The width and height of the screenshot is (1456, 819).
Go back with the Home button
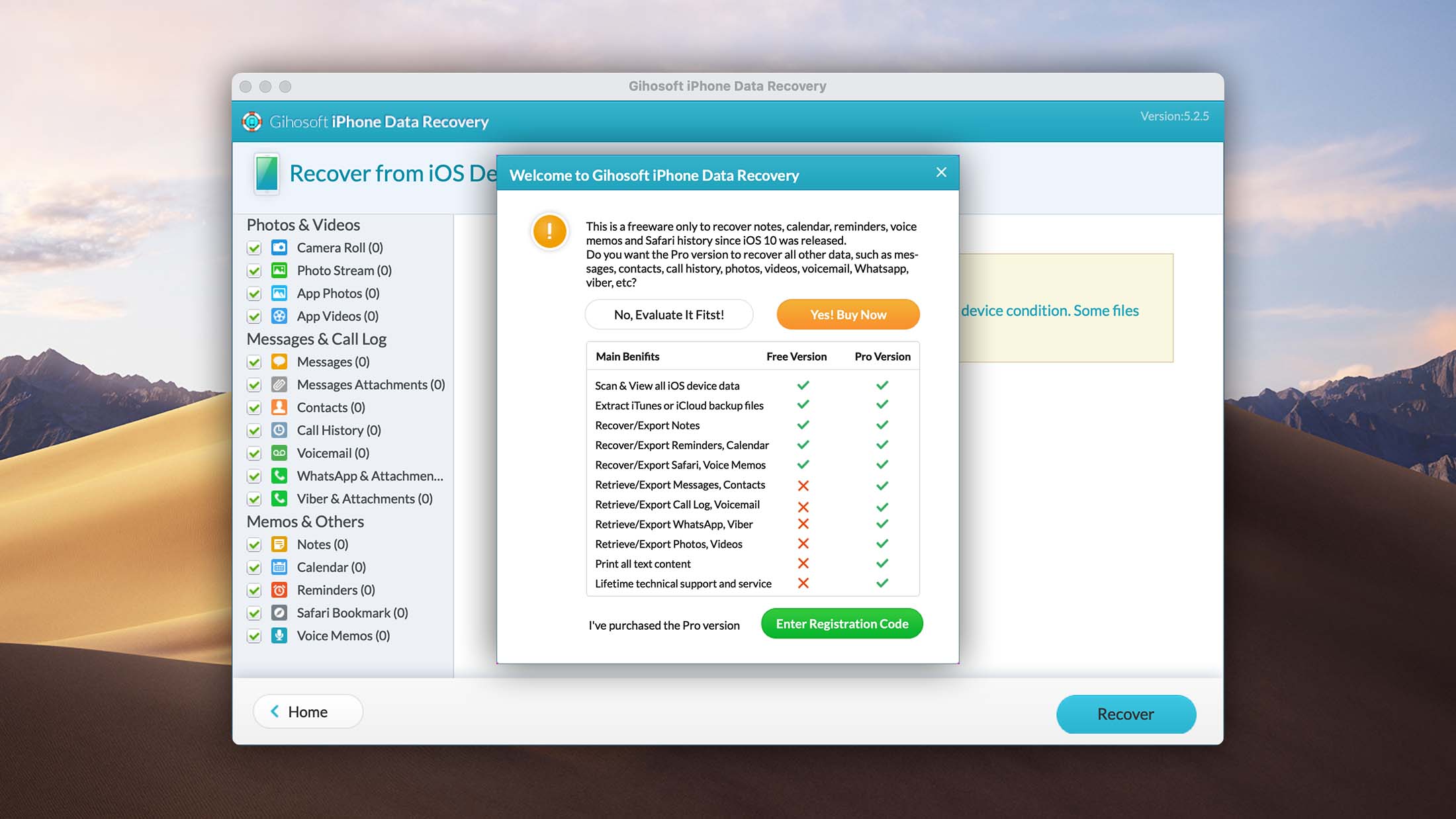[x=308, y=712]
